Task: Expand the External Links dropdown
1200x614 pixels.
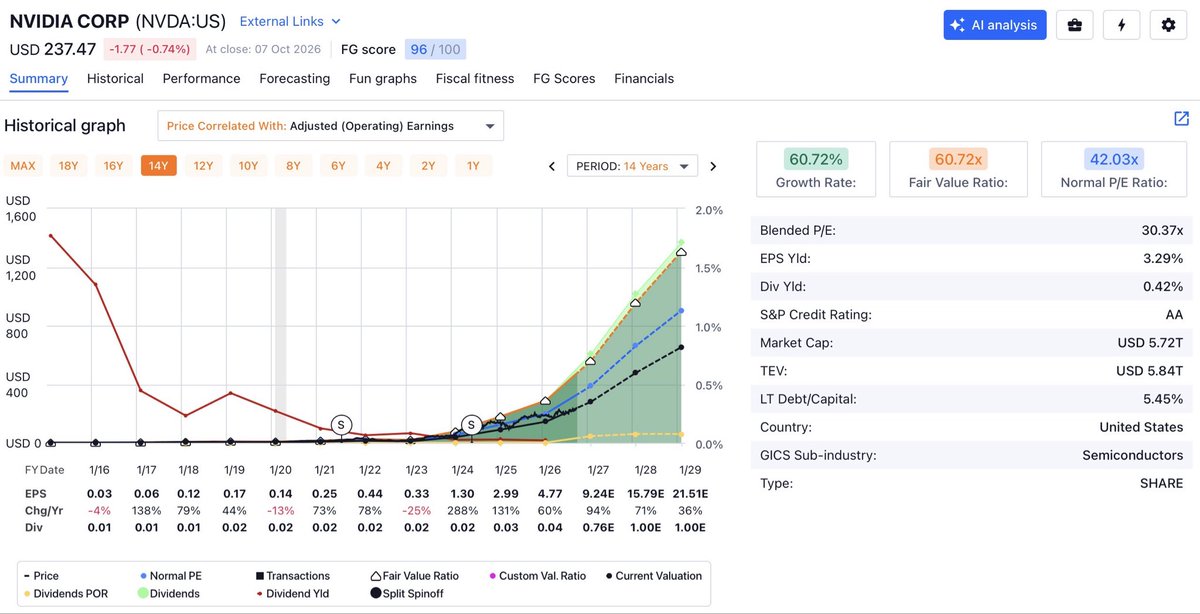Action: point(290,21)
